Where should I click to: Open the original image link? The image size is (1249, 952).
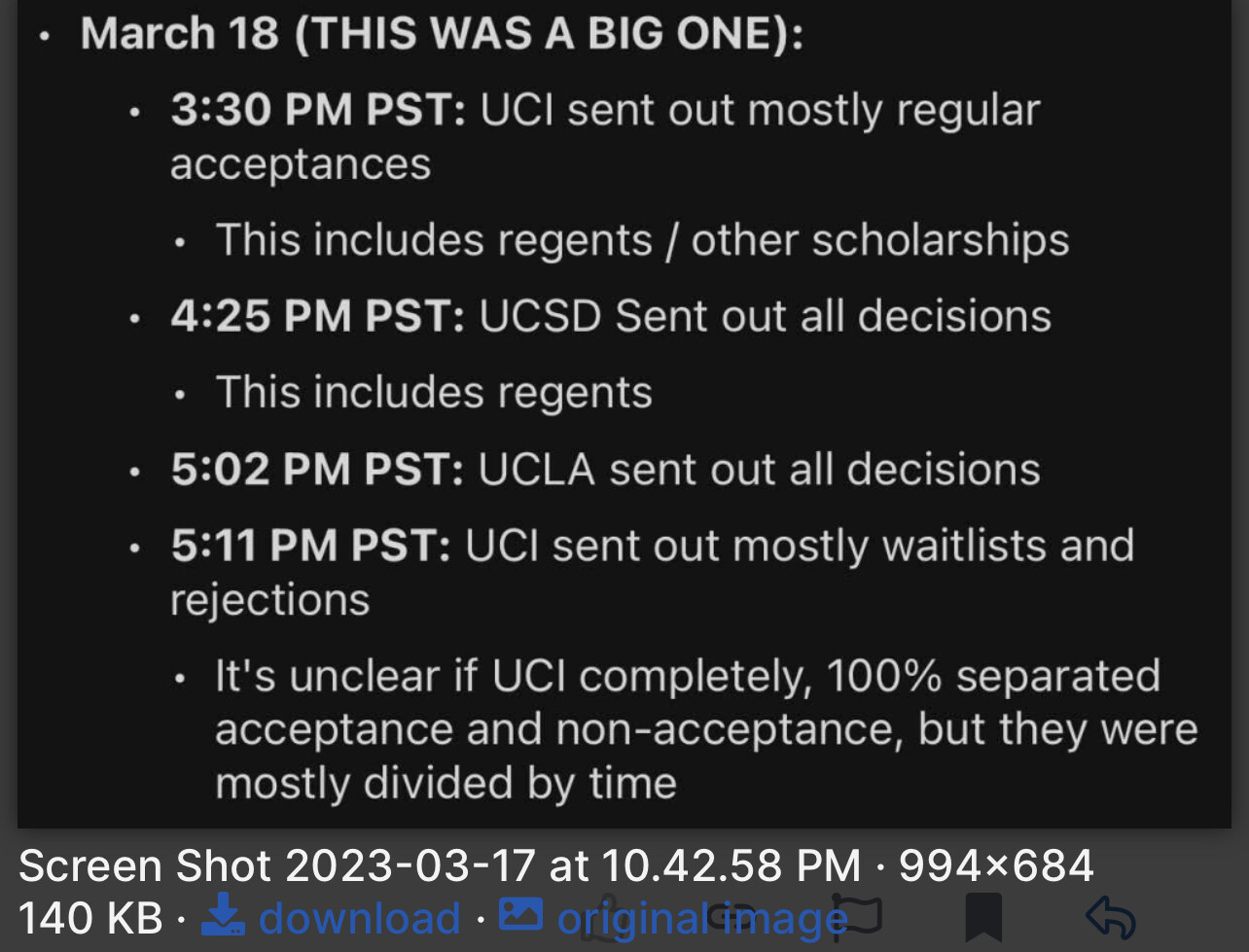[x=702, y=917]
